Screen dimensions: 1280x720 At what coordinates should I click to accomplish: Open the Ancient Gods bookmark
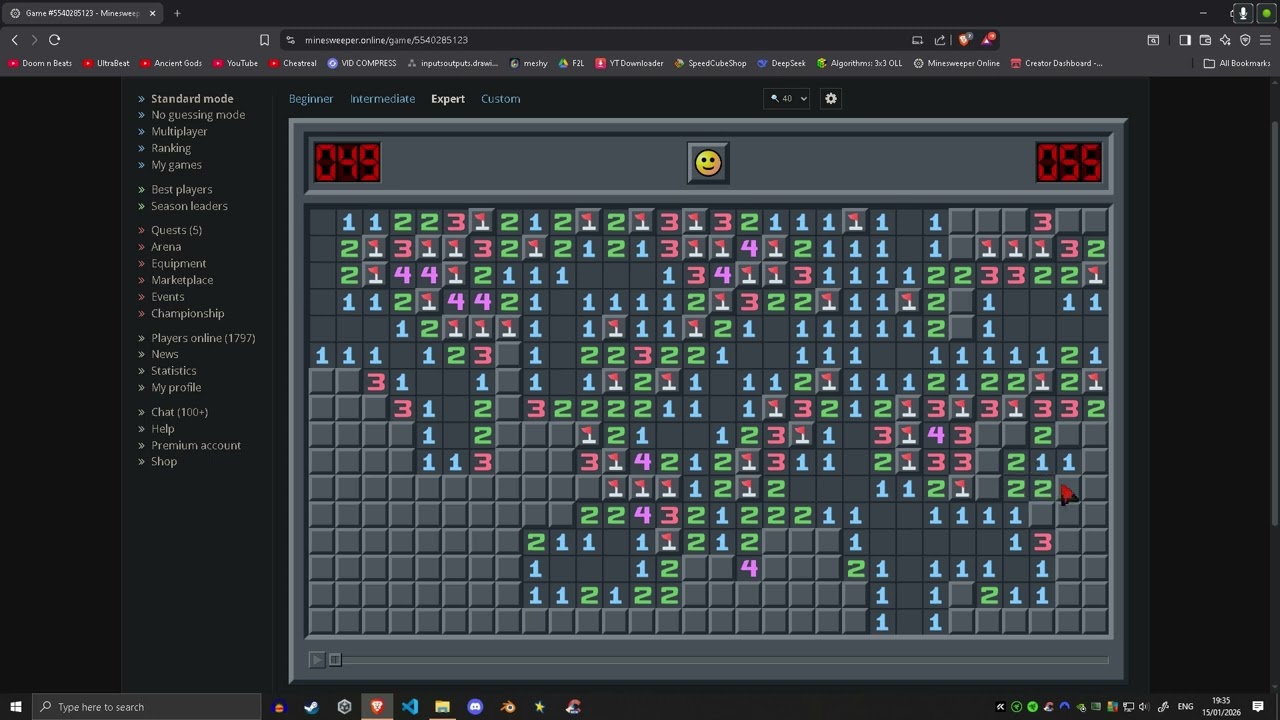[x=170, y=63]
